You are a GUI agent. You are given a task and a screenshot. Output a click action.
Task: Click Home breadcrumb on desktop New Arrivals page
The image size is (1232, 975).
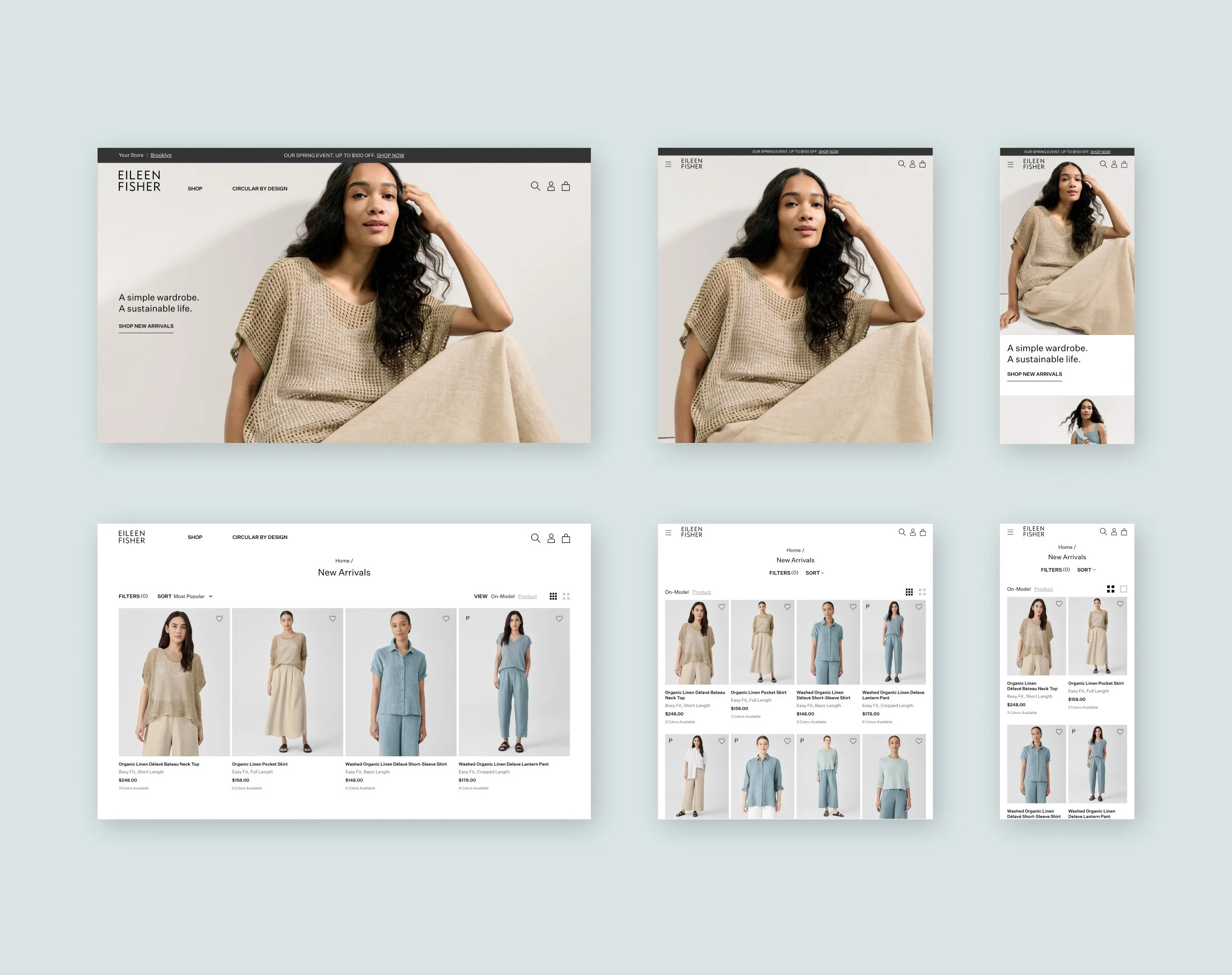pos(342,561)
